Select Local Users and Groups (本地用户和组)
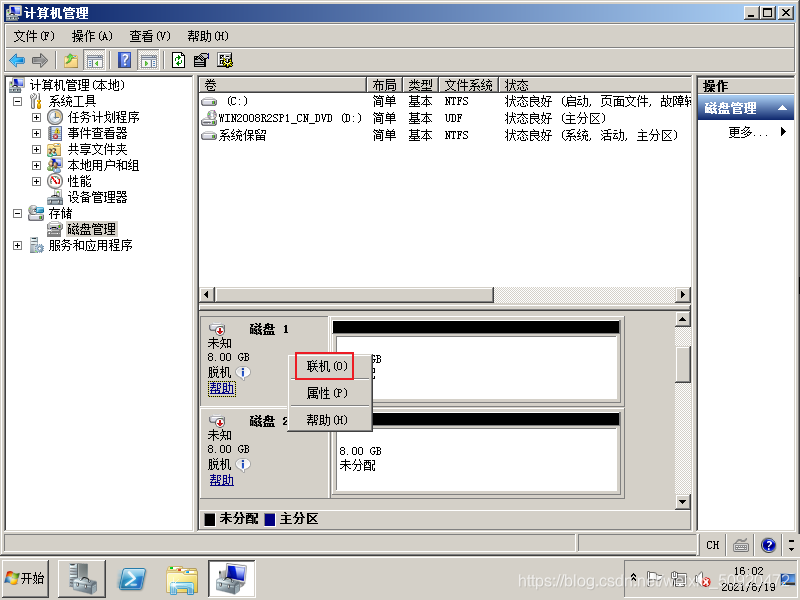Image resolution: width=800 pixels, height=600 pixels. click(x=103, y=165)
